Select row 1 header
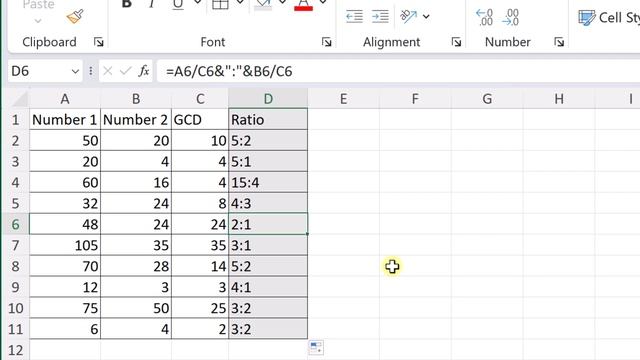 pos(16,120)
